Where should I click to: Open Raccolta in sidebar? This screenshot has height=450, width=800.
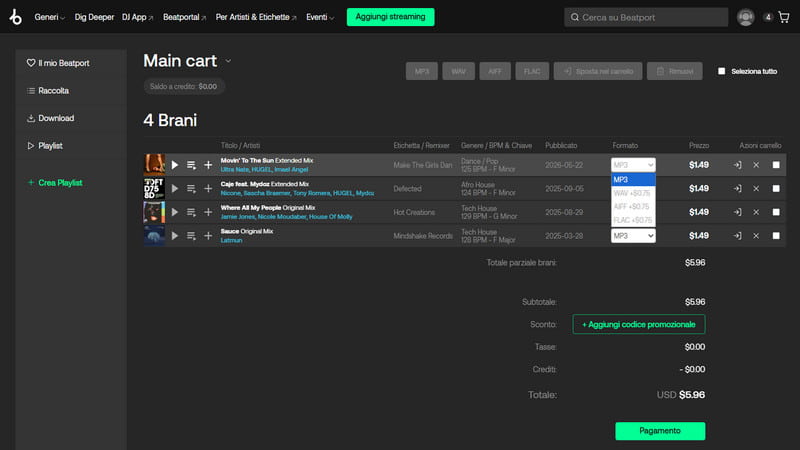point(48,91)
